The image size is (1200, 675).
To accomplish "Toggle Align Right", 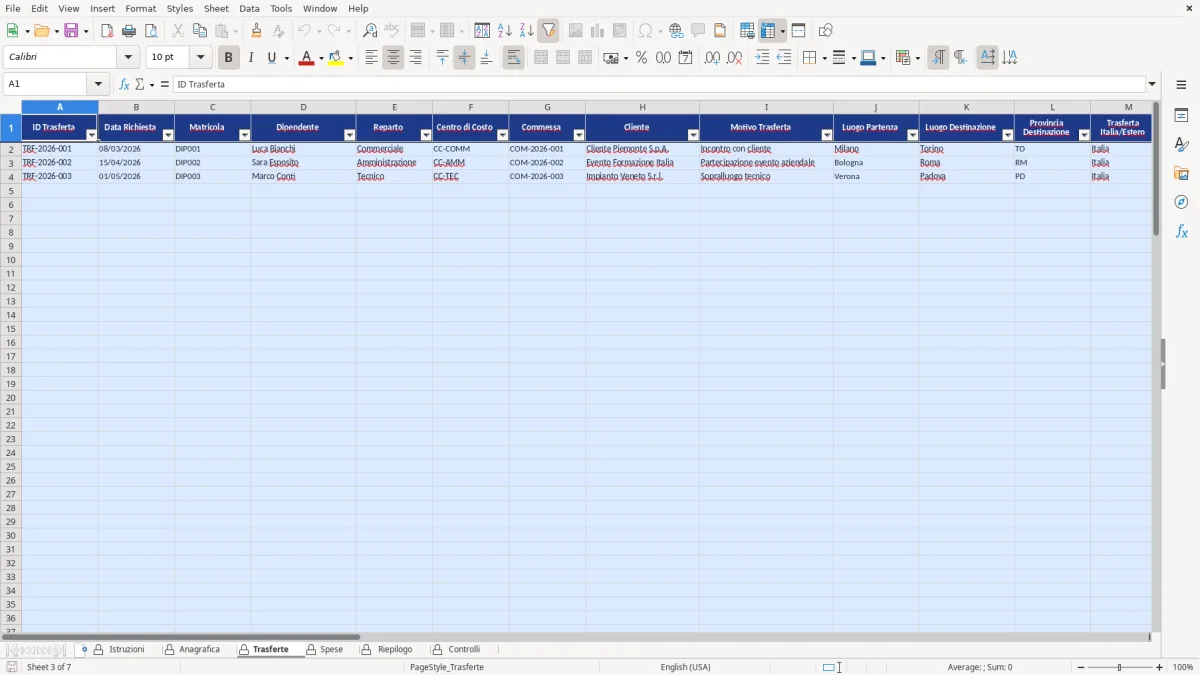I will tap(415, 58).
